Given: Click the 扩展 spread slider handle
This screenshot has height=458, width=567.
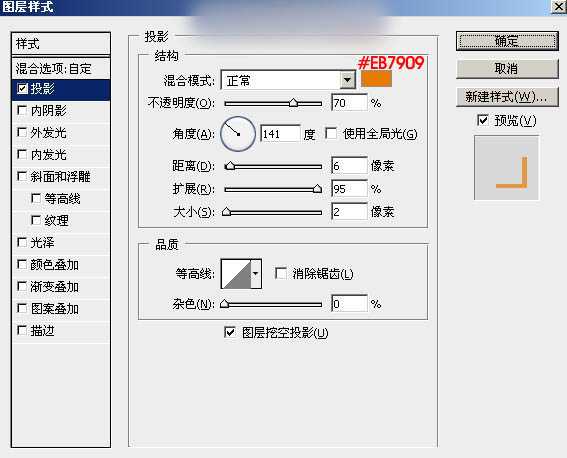Looking at the screenshot, I should pyautogui.click(x=317, y=189).
